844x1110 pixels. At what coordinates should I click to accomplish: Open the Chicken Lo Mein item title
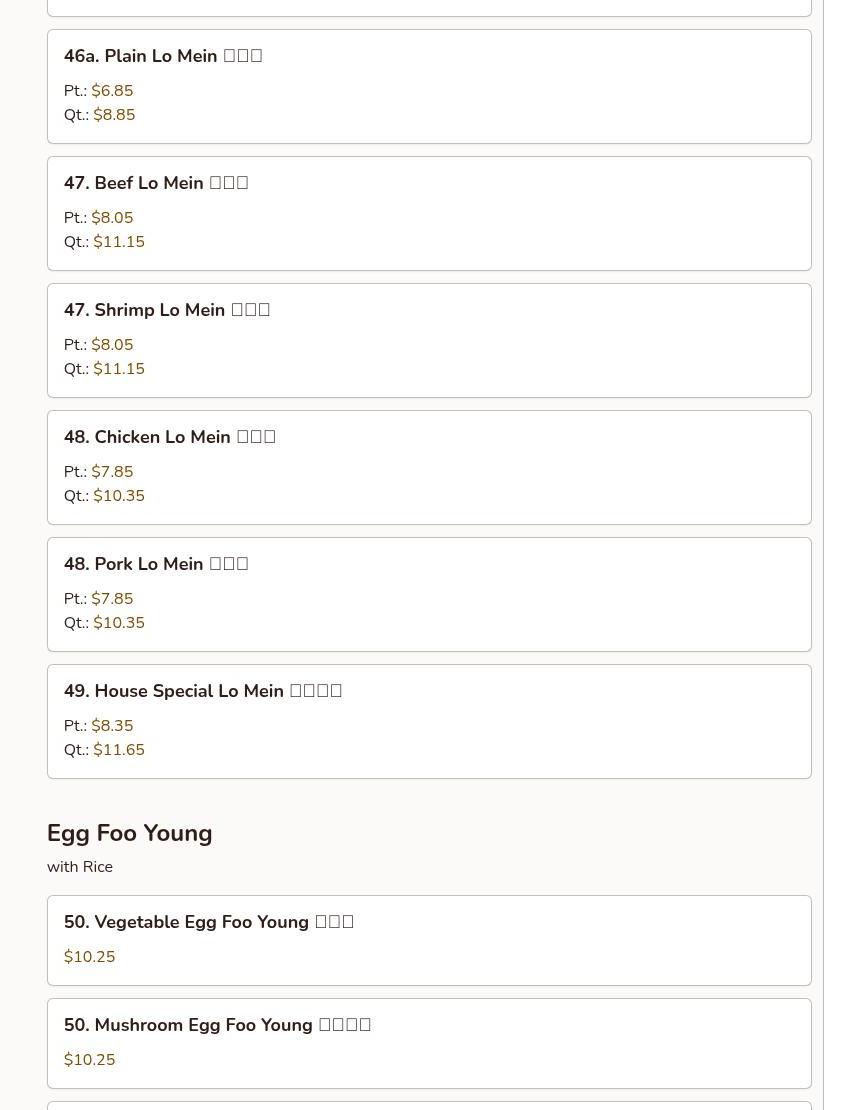coord(170,437)
